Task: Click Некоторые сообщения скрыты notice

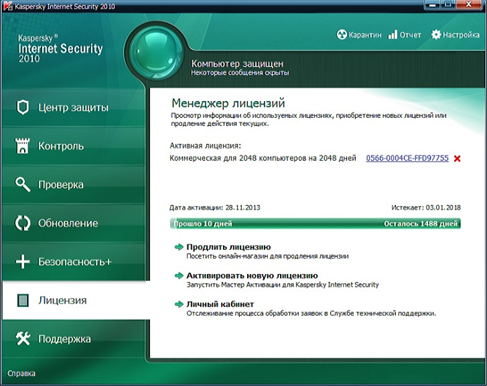Action: coord(240,72)
